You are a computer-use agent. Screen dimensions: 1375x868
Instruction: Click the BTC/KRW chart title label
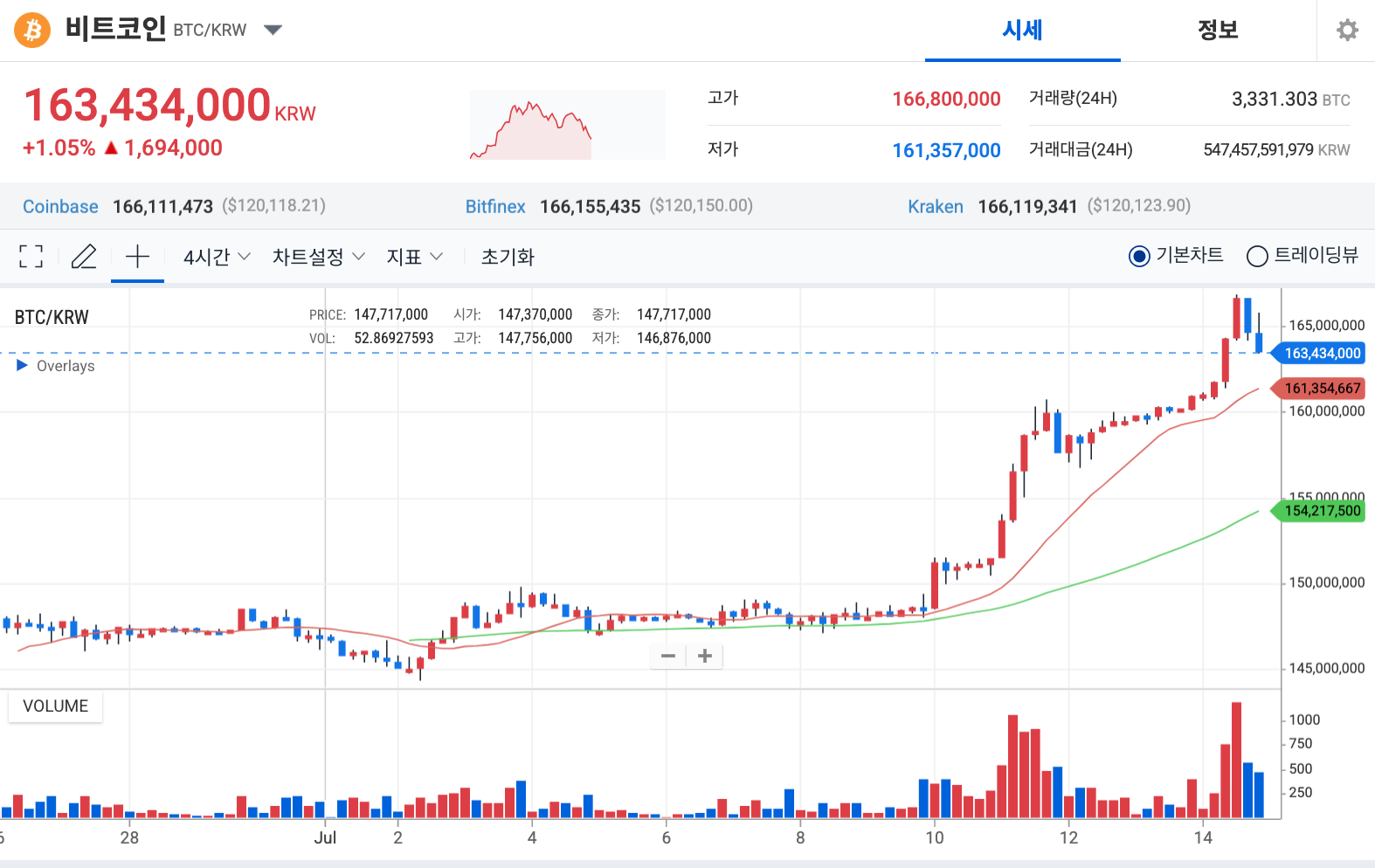52,317
